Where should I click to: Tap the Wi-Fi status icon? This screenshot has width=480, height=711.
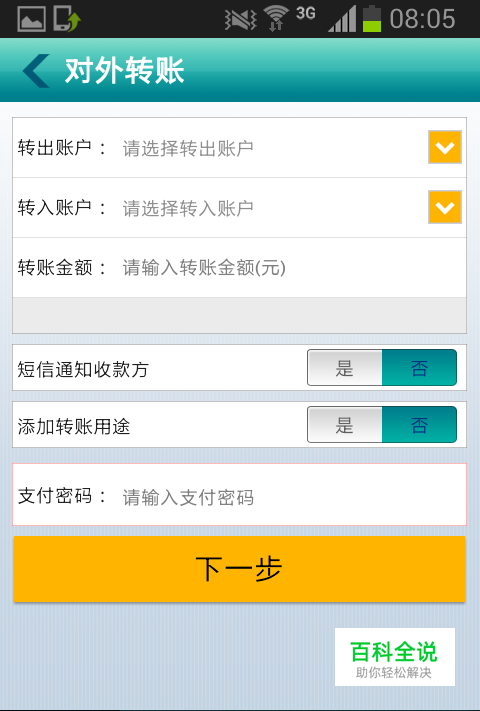tap(276, 19)
